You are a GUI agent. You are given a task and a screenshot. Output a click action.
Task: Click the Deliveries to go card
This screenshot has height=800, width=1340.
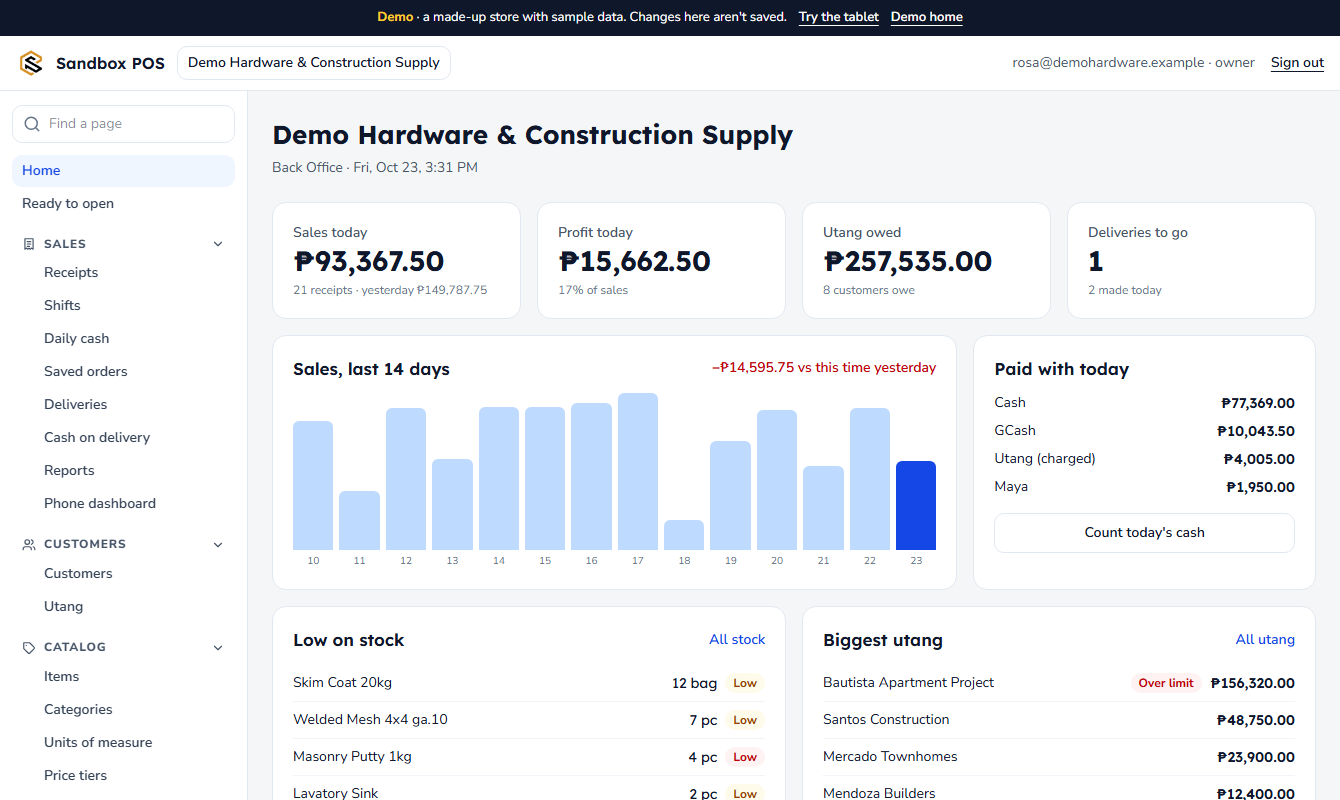1191,261
